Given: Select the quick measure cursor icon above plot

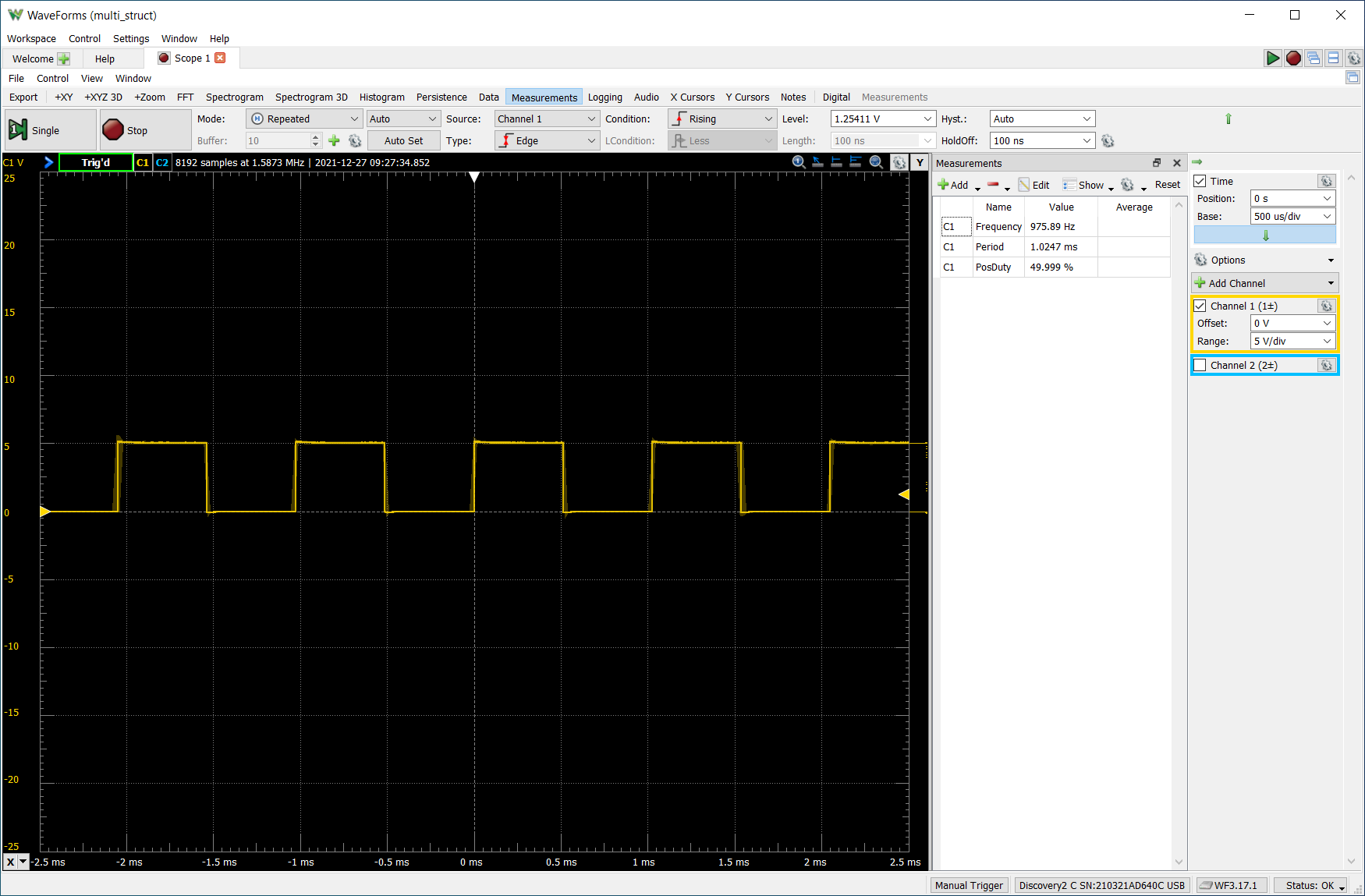Looking at the screenshot, I should click(x=817, y=162).
